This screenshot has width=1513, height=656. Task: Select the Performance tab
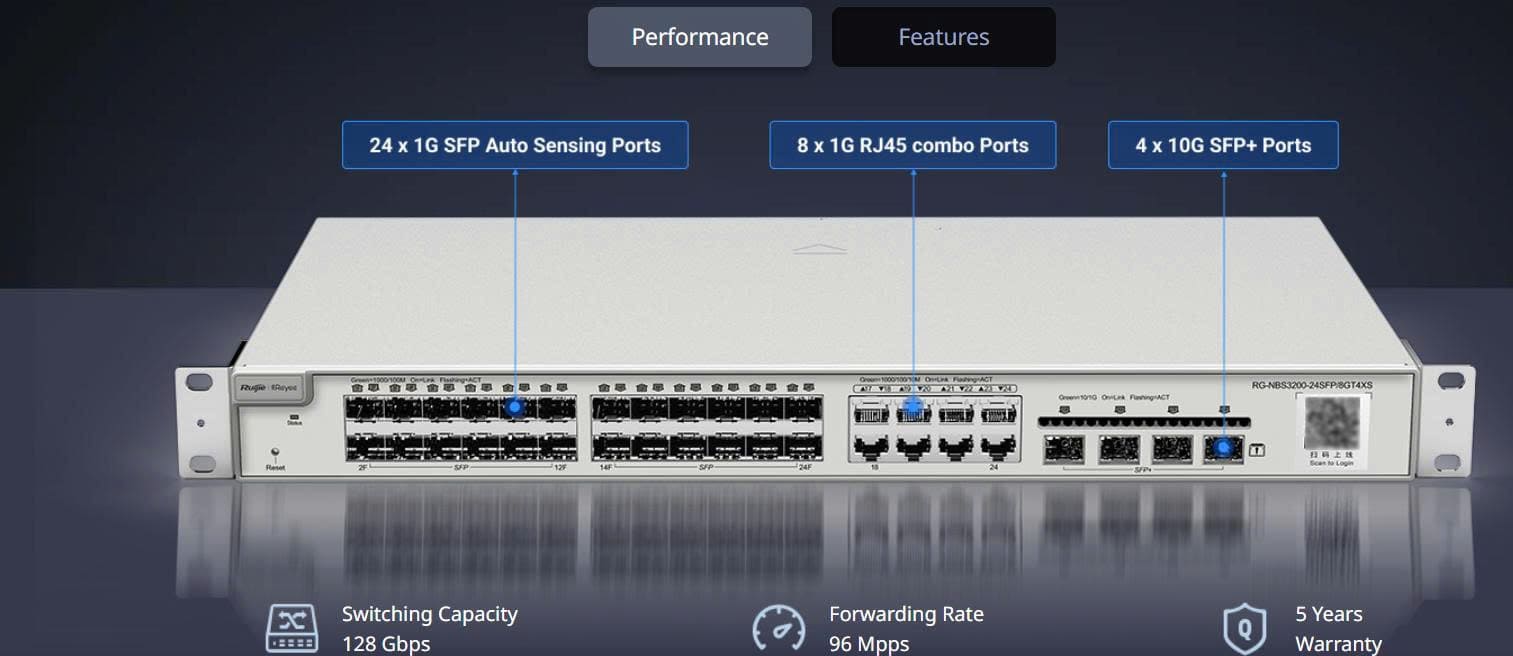pos(699,36)
